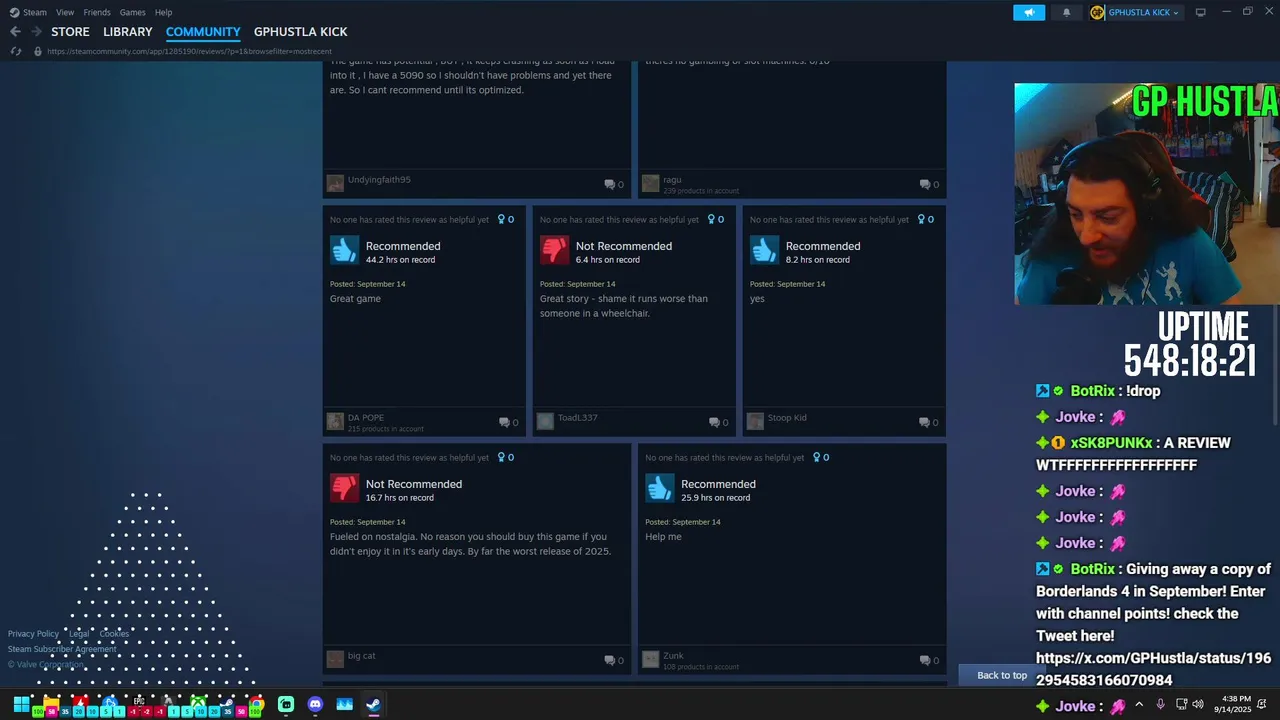Image resolution: width=1280 pixels, height=720 pixels.
Task: Open comments on big cat's review
Action: coord(614,660)
